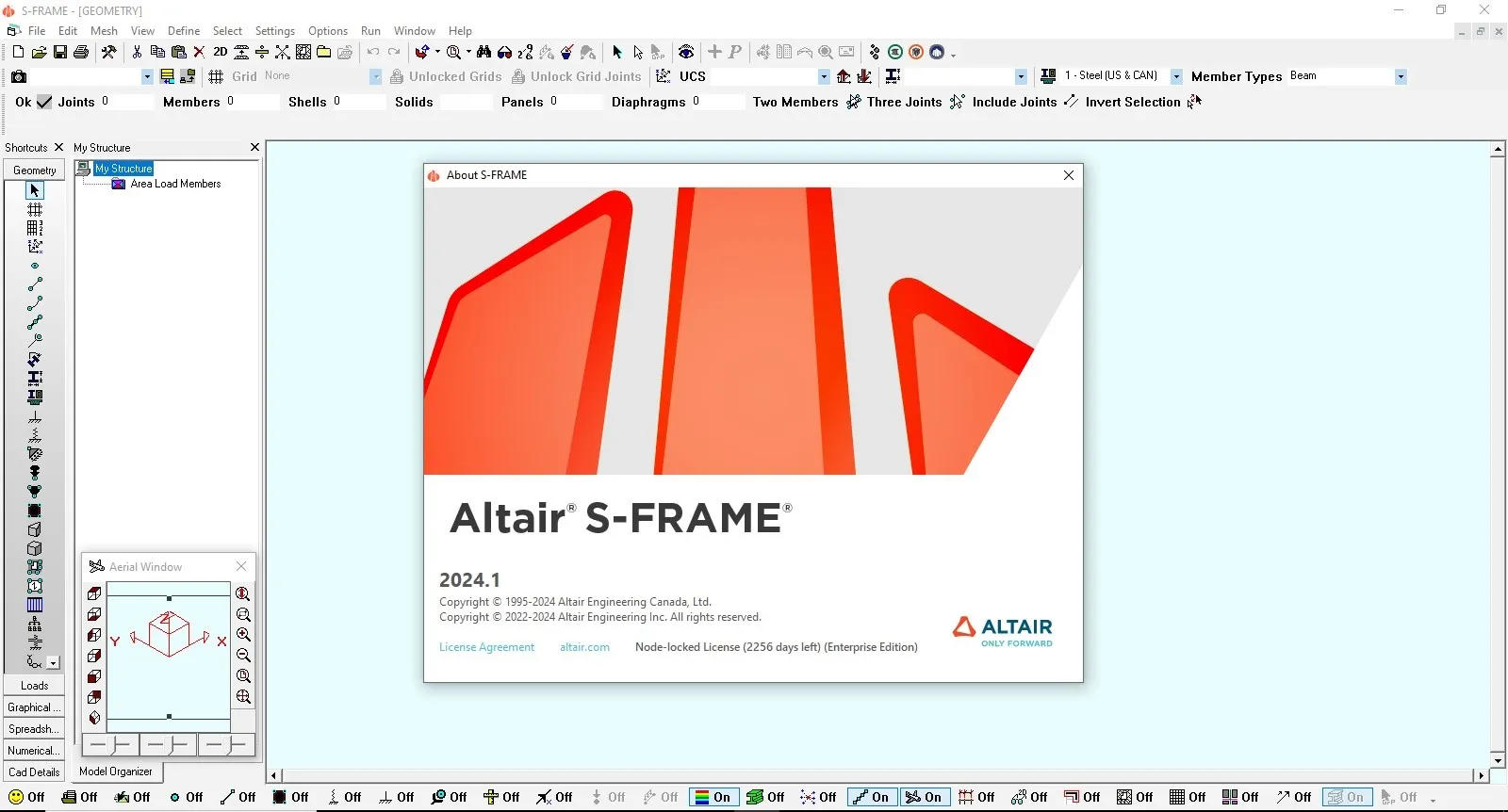The height and width of the screenshot is (812, 1508).
Task: Toggle the green shell render option
Action: [765, 797]
